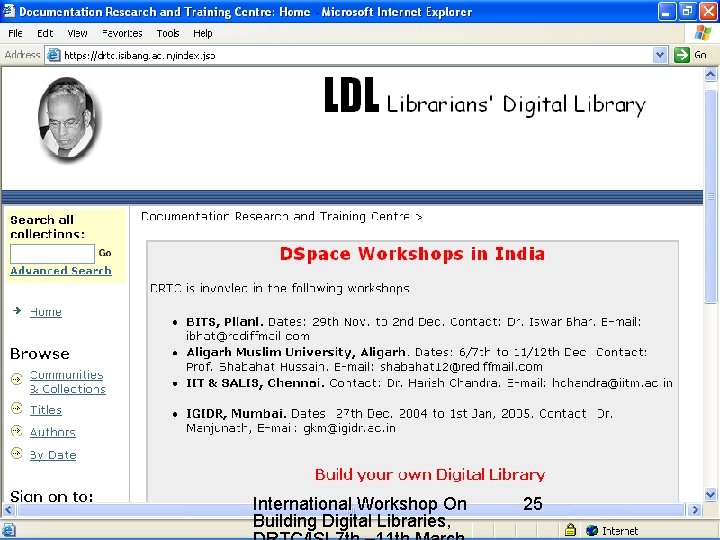720x540 pixels.
Task: Open Communities & Collections link
Action: tap(68, 382)
